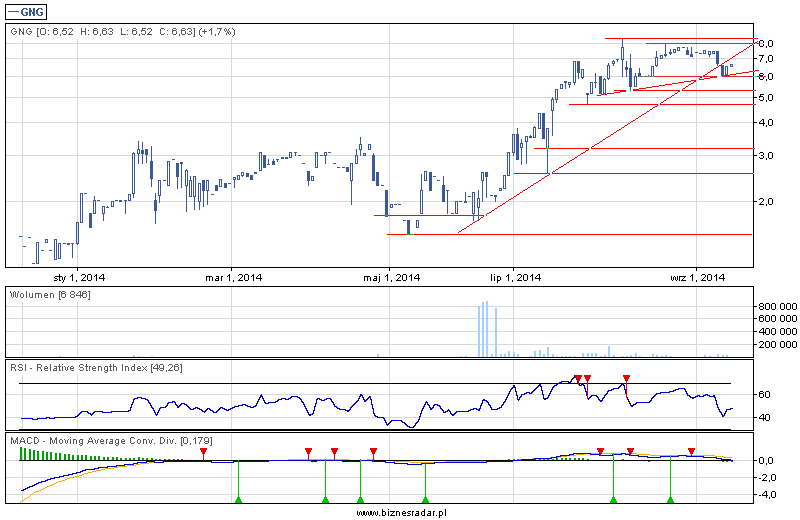
Task: Click the first green MACD buy triangle
Action: coord(238,498)
